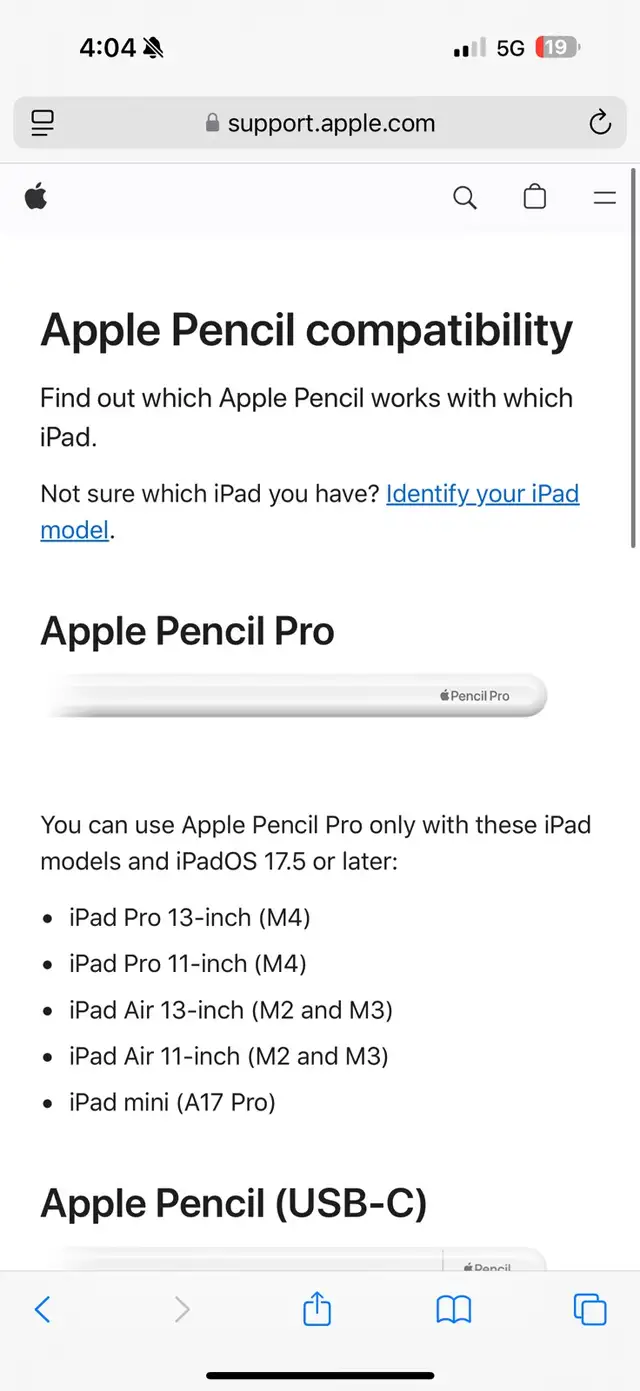Tap the Apple Pencil Pro heading

pos(187,631)
